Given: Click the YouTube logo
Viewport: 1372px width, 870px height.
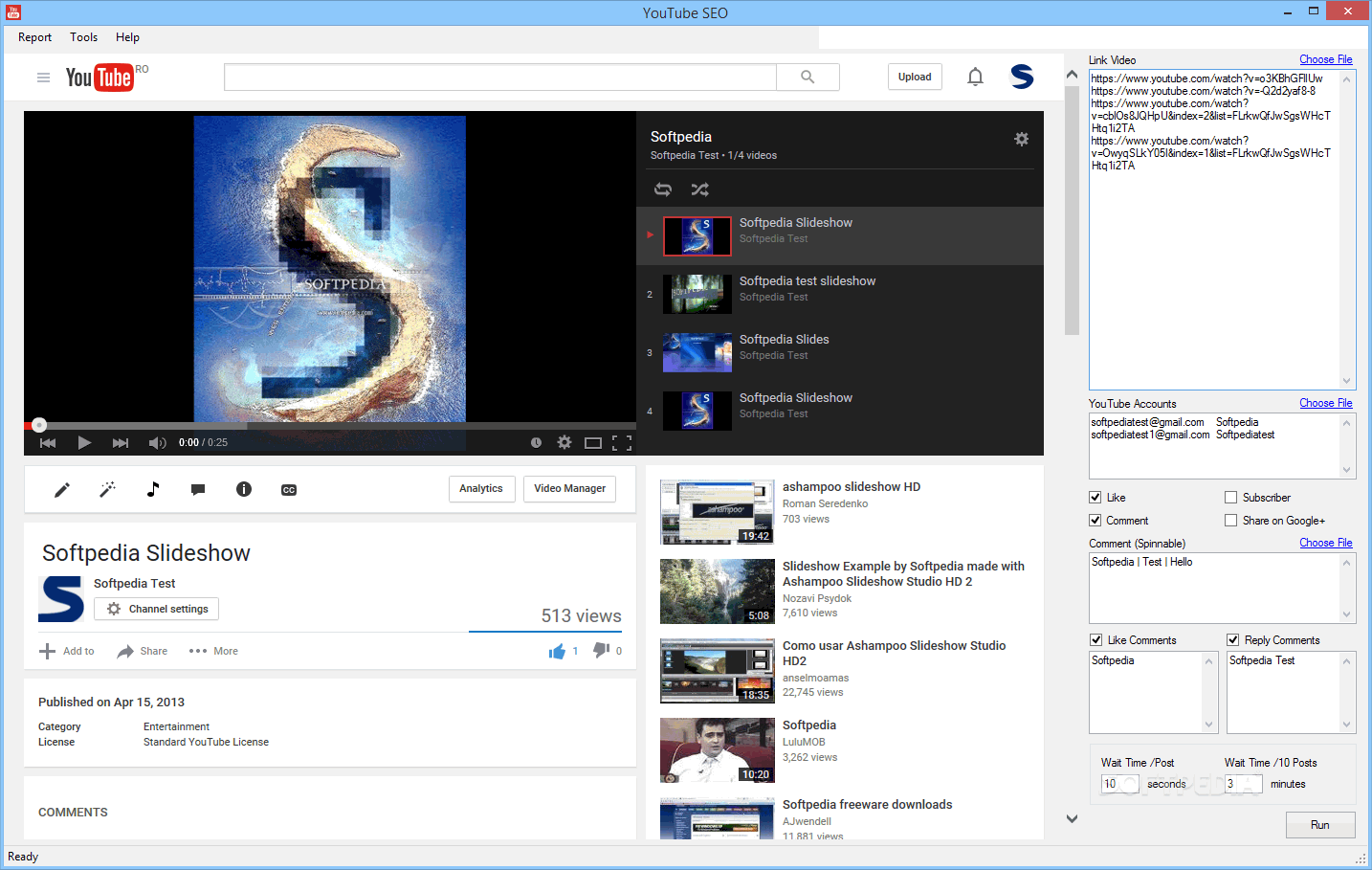Looking at the screenshot, I should tap(100, 78).
